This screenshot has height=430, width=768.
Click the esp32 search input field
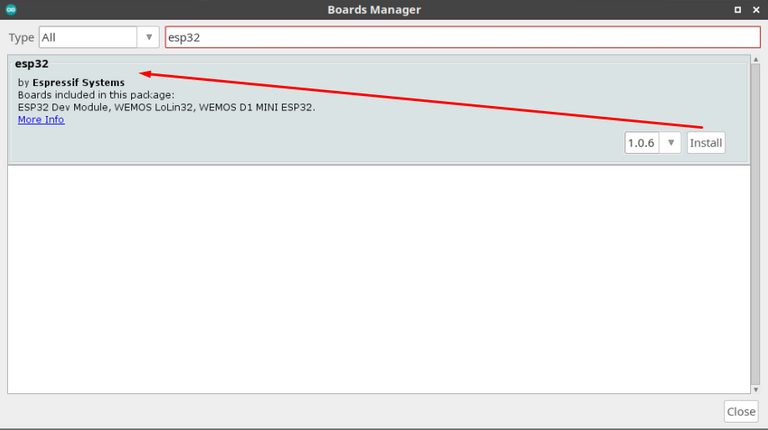pyautogui.click(x=462, y=37)
